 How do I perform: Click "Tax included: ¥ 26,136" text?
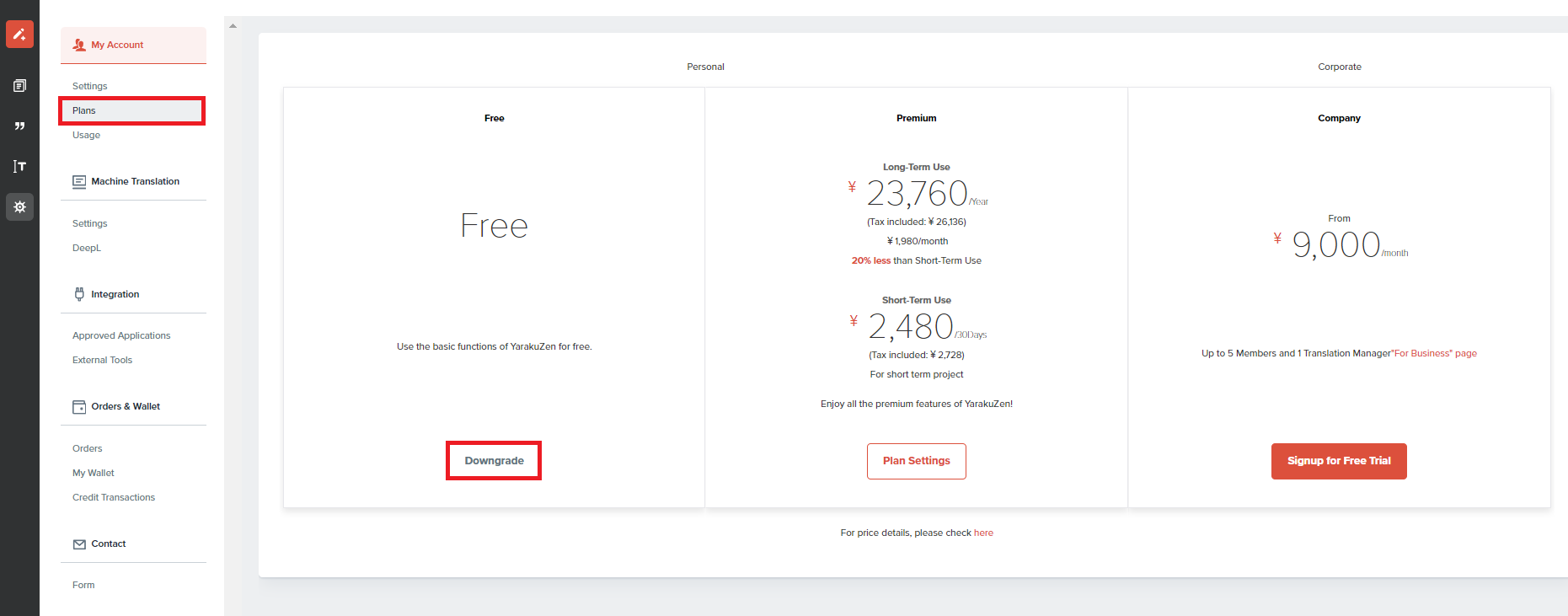917,222
